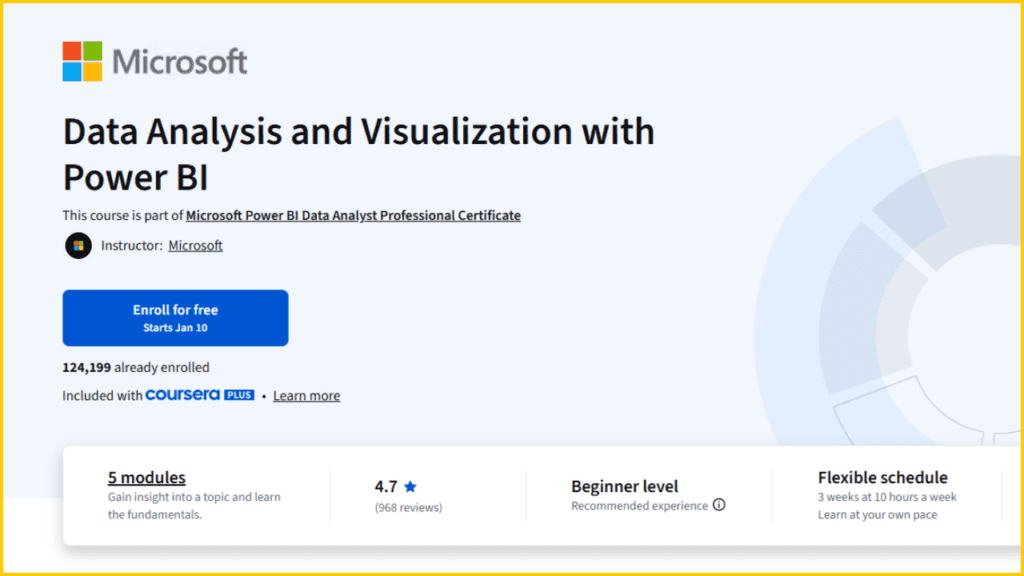1024x576 pixels.
Task: Click the 4.7 rating value
Action: pos(386,487)
